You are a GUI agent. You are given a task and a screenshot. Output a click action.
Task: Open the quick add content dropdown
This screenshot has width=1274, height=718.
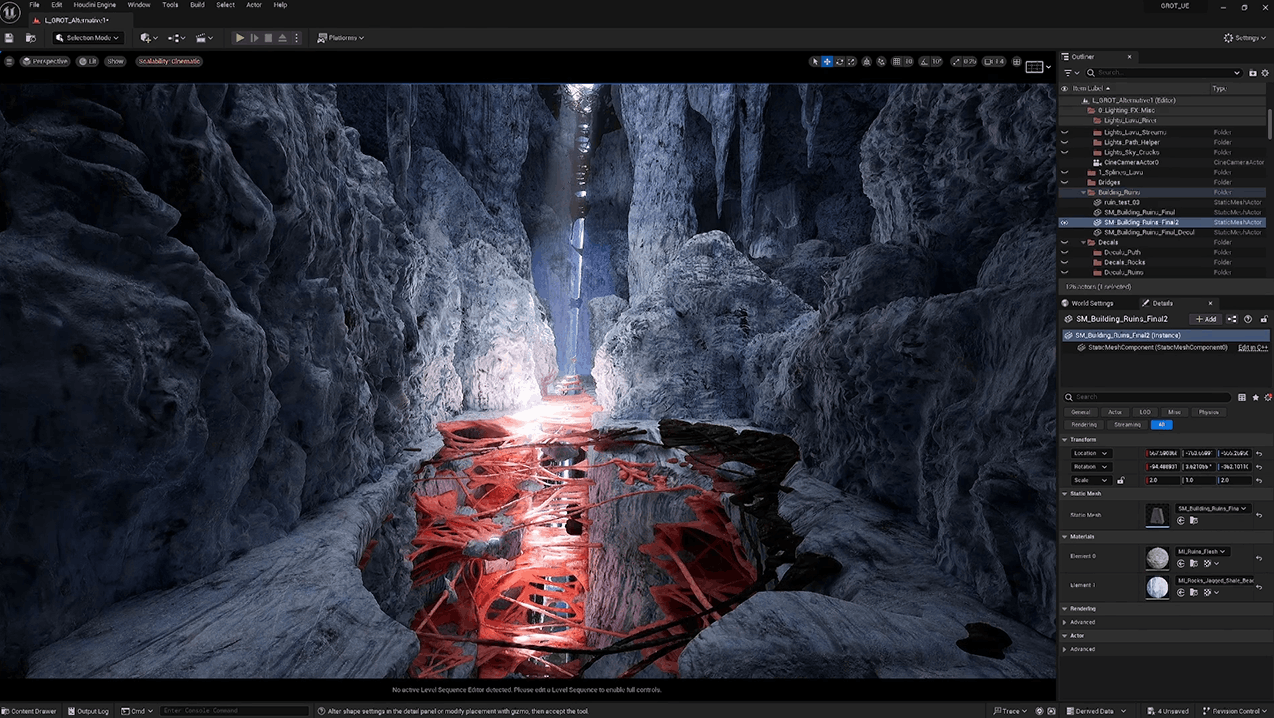(x=148, y=38)
